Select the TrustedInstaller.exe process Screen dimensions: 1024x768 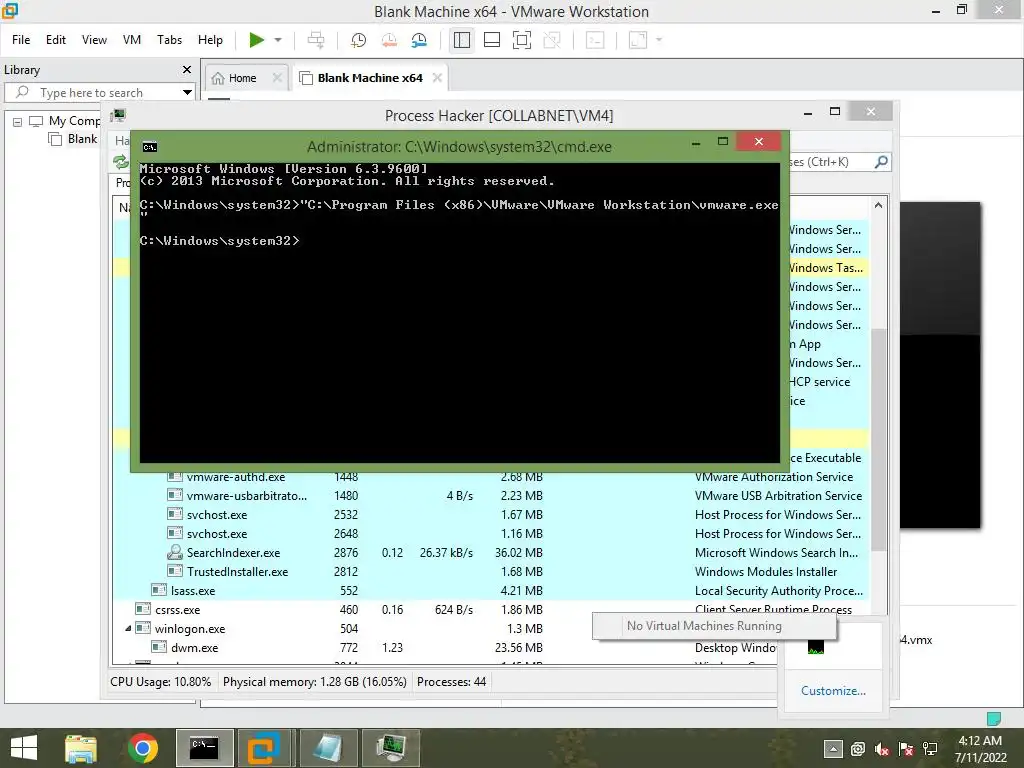(491, 572)
